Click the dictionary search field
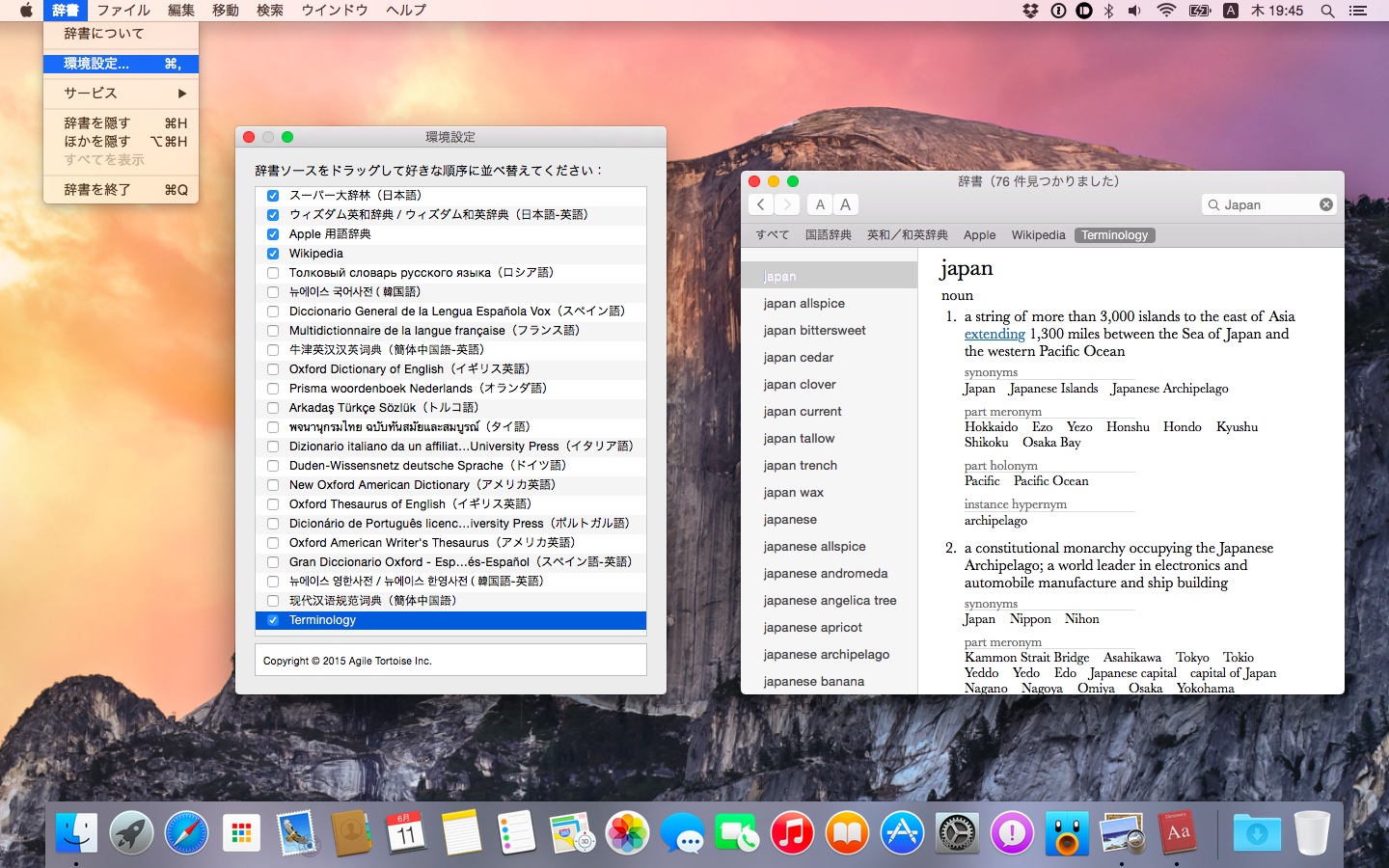The width and height of the screenshot is (1389, 868). (1268, 204)
